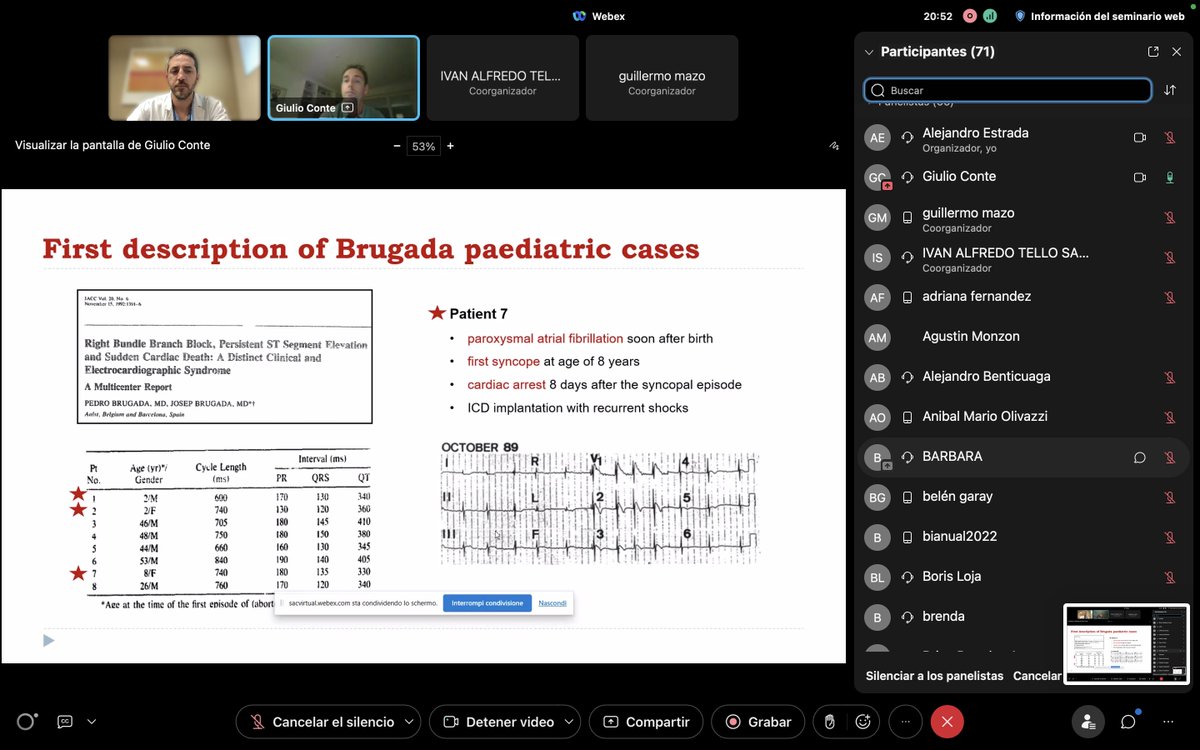
Task: Open video options arrow beside Detener video
Action: 570,722
